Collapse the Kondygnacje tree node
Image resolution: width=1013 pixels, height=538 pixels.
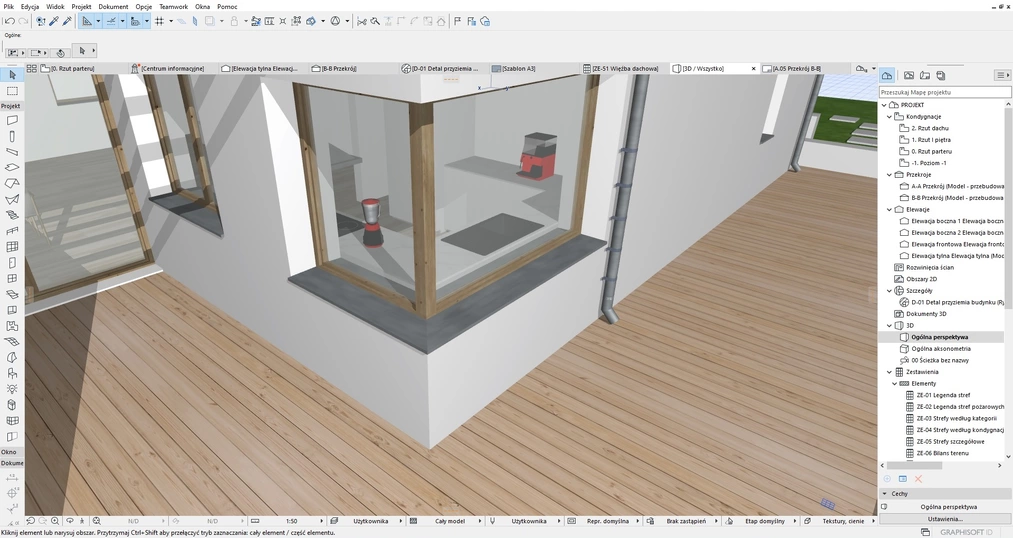pos(889,116)
